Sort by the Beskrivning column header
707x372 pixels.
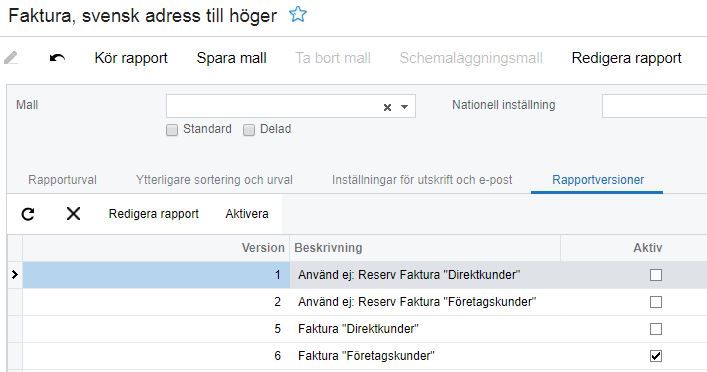(x=328, y=248)
